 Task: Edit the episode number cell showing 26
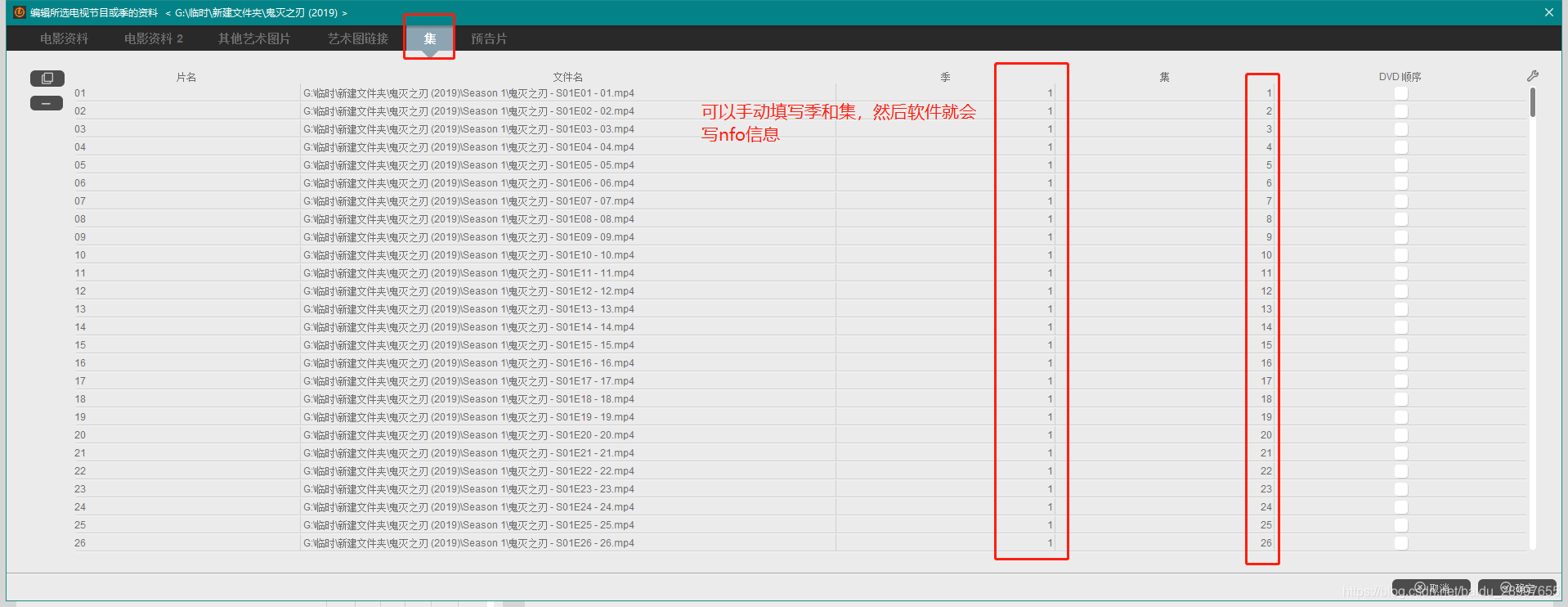tap(1165, 543)
